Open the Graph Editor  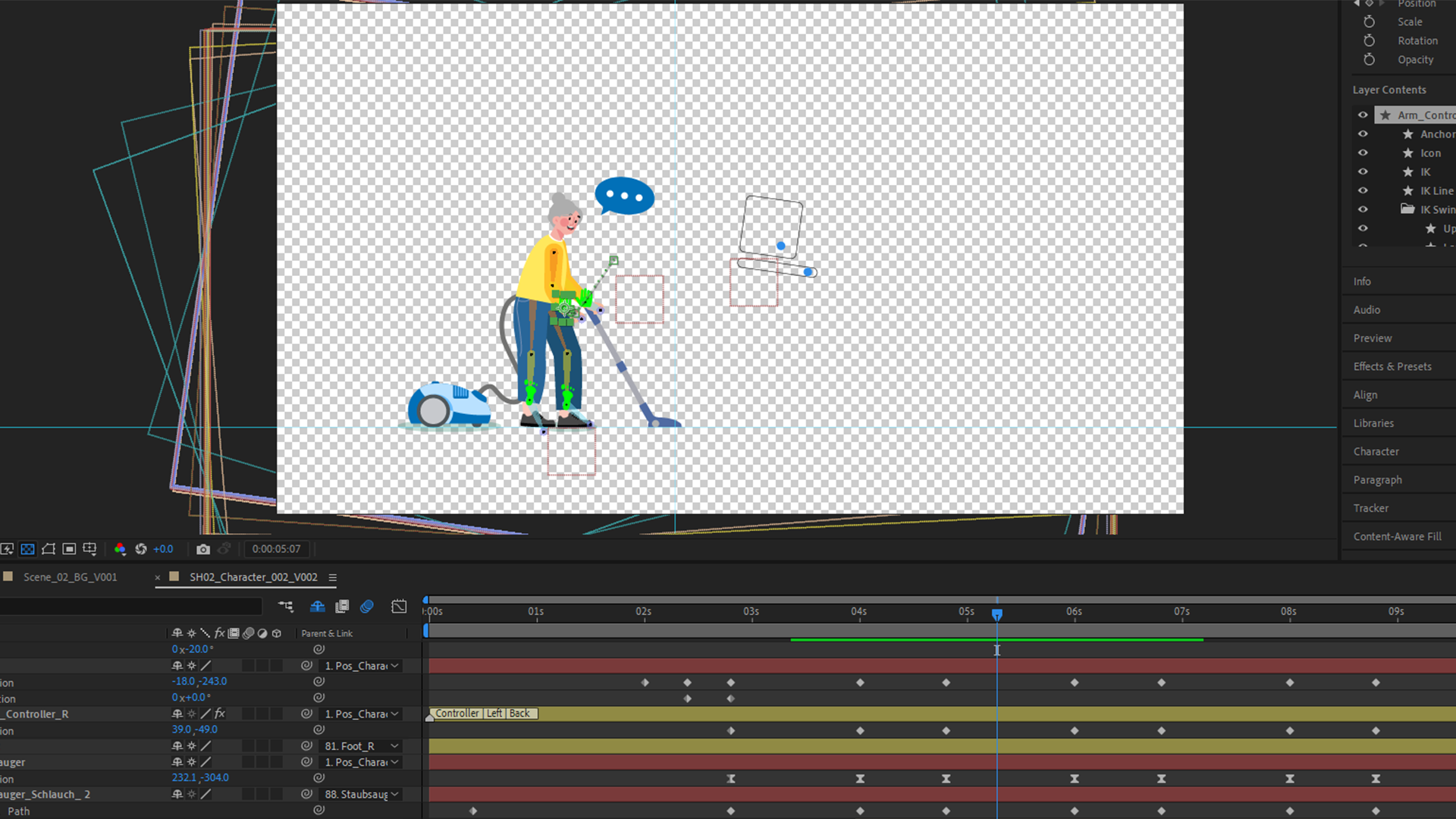pos(399,607)
